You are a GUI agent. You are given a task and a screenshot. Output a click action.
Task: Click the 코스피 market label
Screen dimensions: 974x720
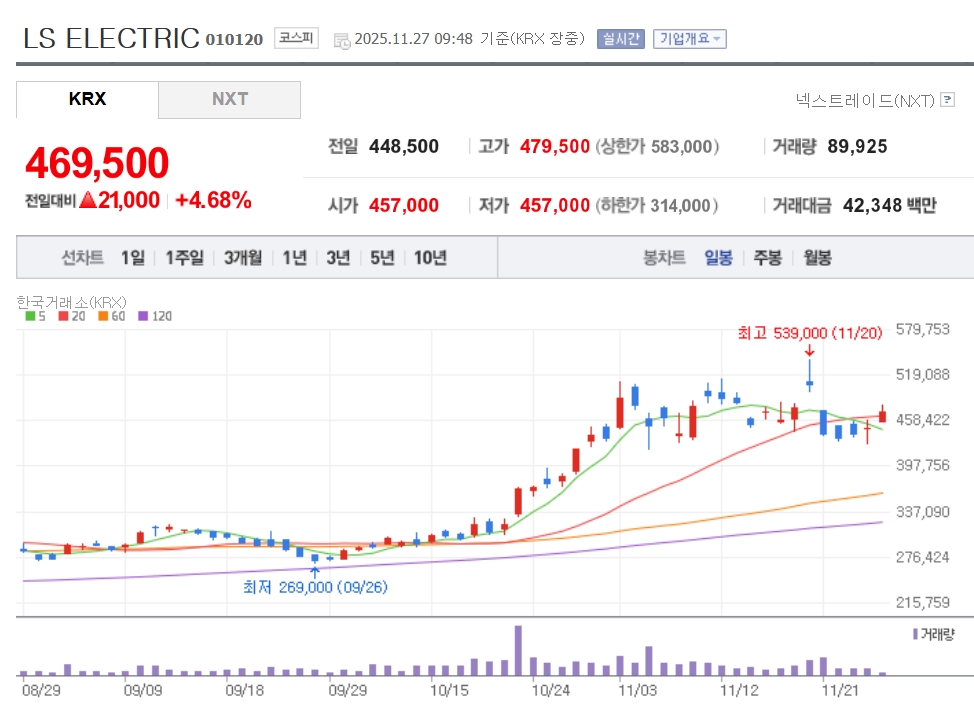click(x=296, y=38)
